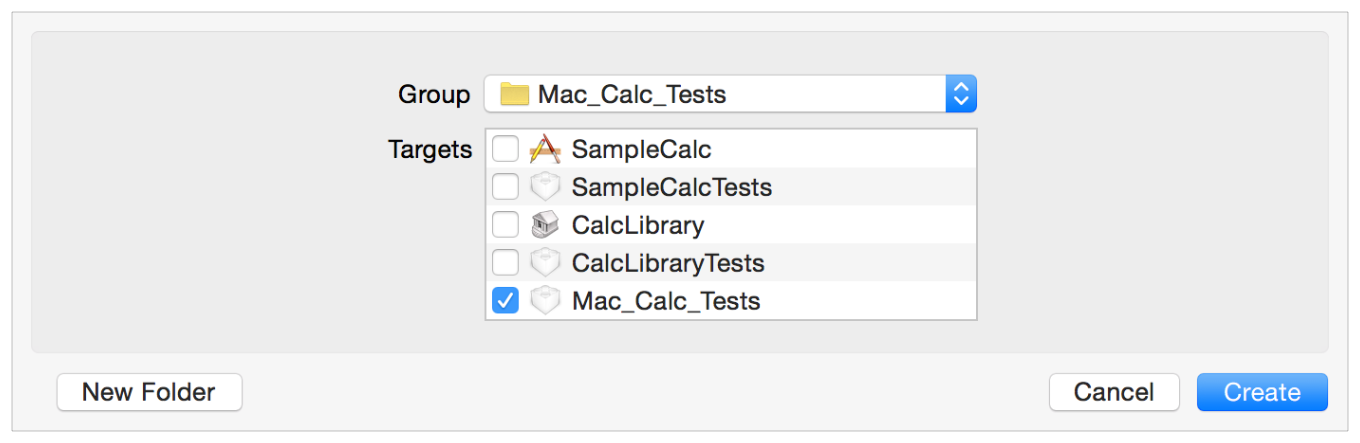Select the SampleCalcTests row label

coord(671,187)
